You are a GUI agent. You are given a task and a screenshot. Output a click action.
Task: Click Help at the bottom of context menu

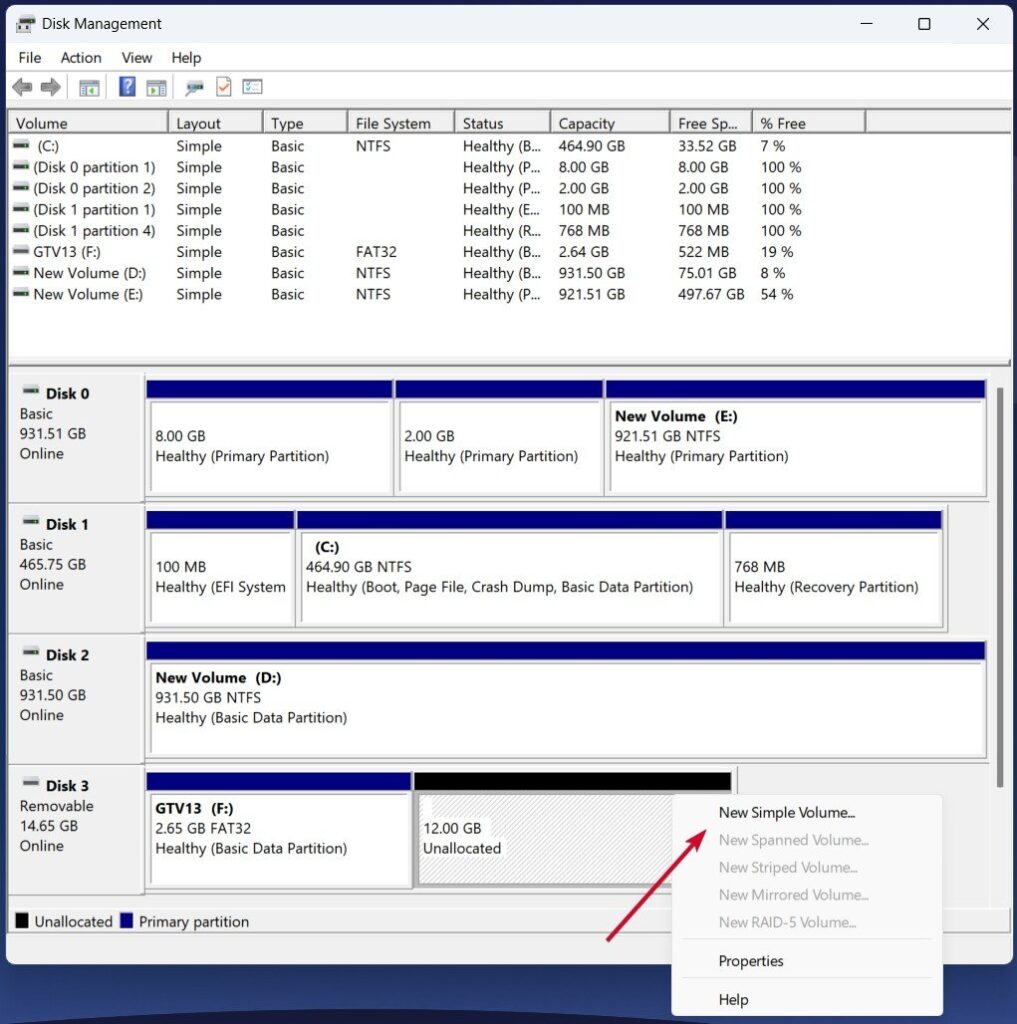(733, 999)
